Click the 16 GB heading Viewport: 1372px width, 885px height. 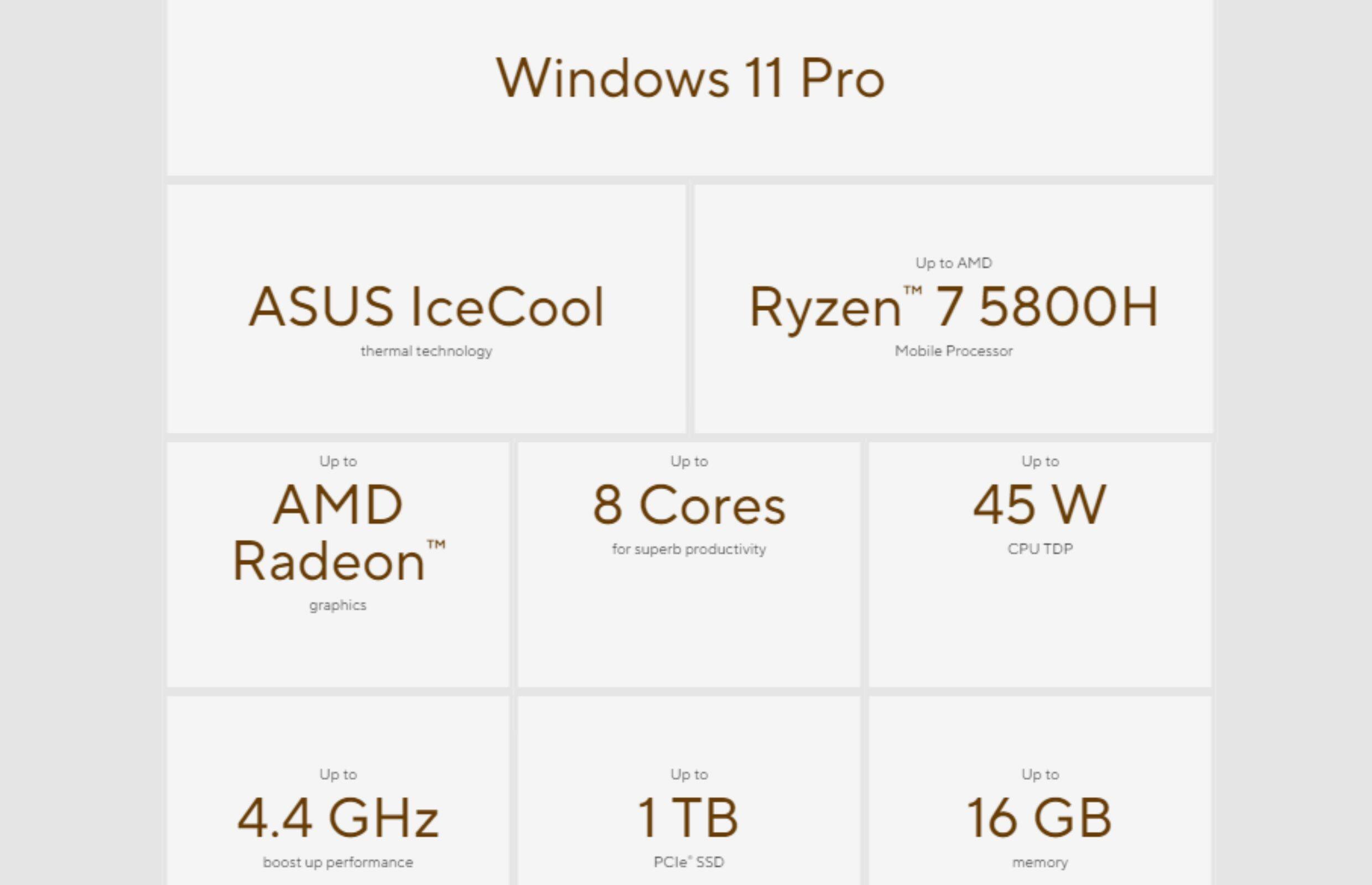pyautogui.click(x=1039, y=818)
